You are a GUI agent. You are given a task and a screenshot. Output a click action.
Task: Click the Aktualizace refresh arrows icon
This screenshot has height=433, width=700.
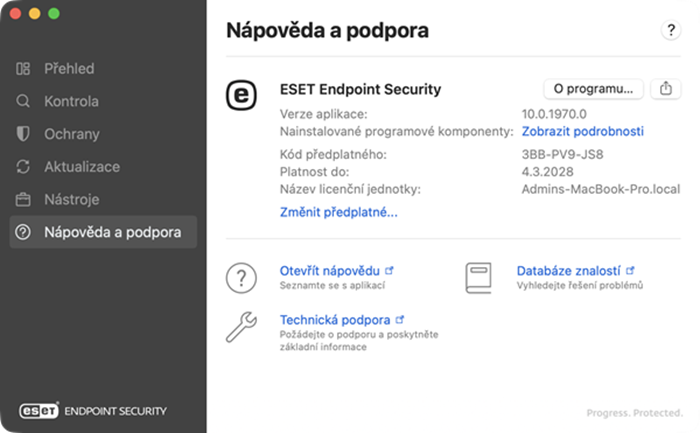coord(23,167)
